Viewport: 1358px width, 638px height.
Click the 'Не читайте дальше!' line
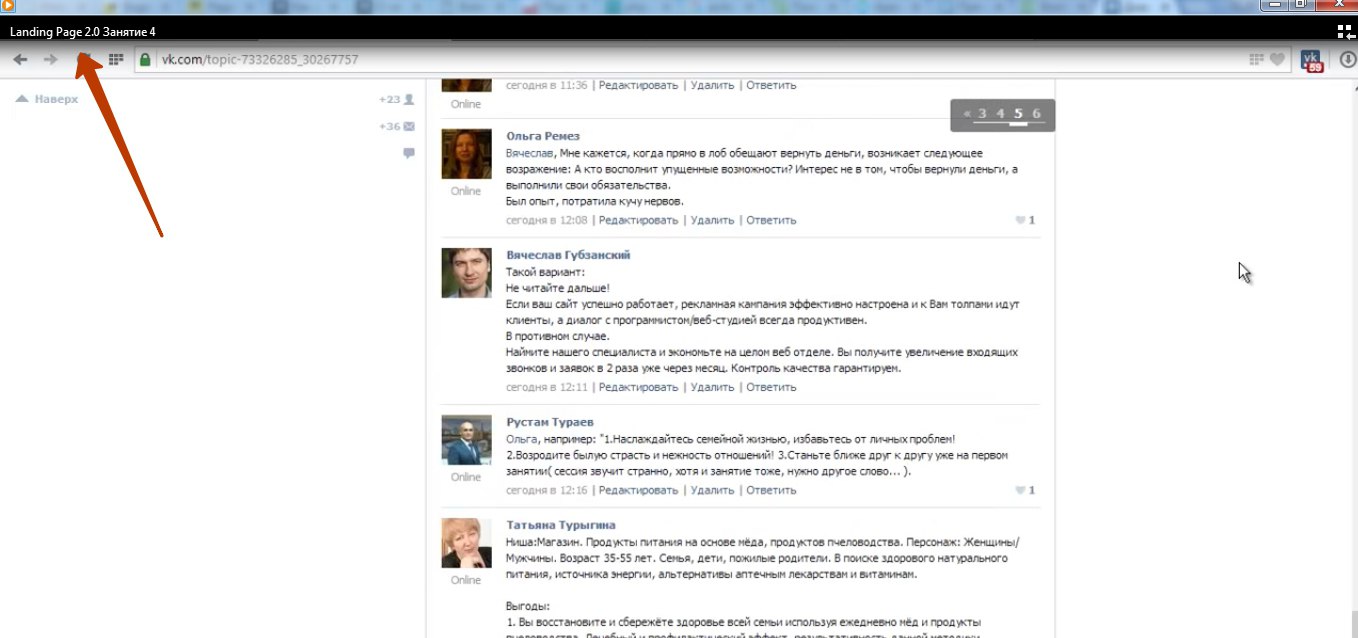click(x=558, y=288)
